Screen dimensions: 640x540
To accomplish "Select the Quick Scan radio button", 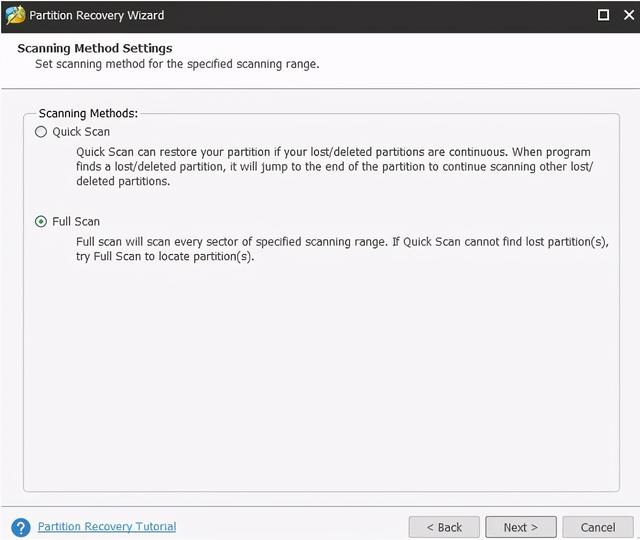I will click(41, 132).
